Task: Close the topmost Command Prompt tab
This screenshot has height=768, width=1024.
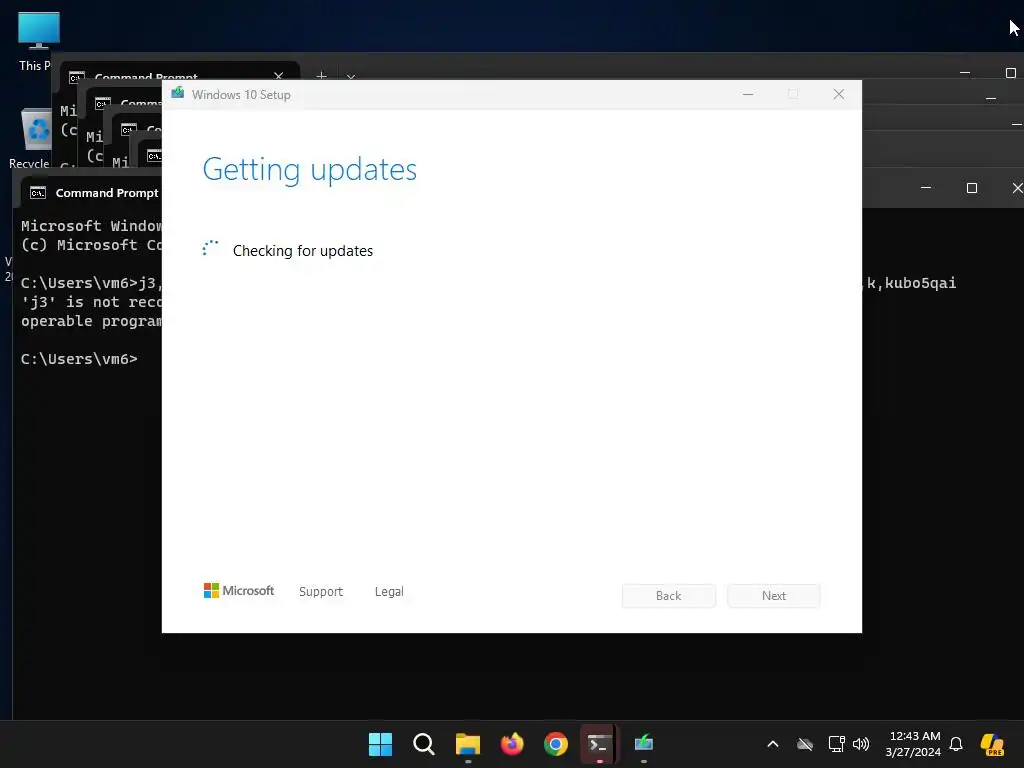Action: coord(279,76)
